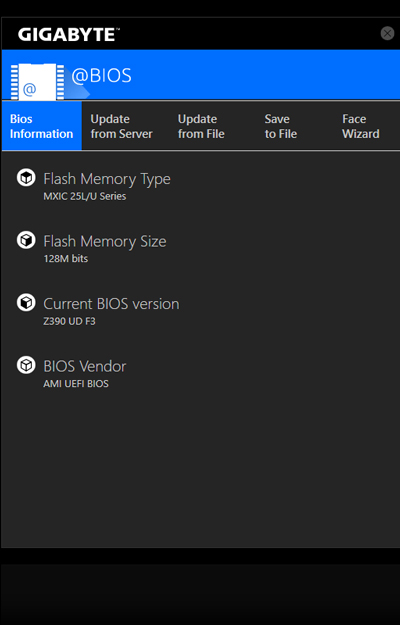Screen dimensions: 400x625
Task: Click the @BIOS chip icon in header
Action: point(37,82)
